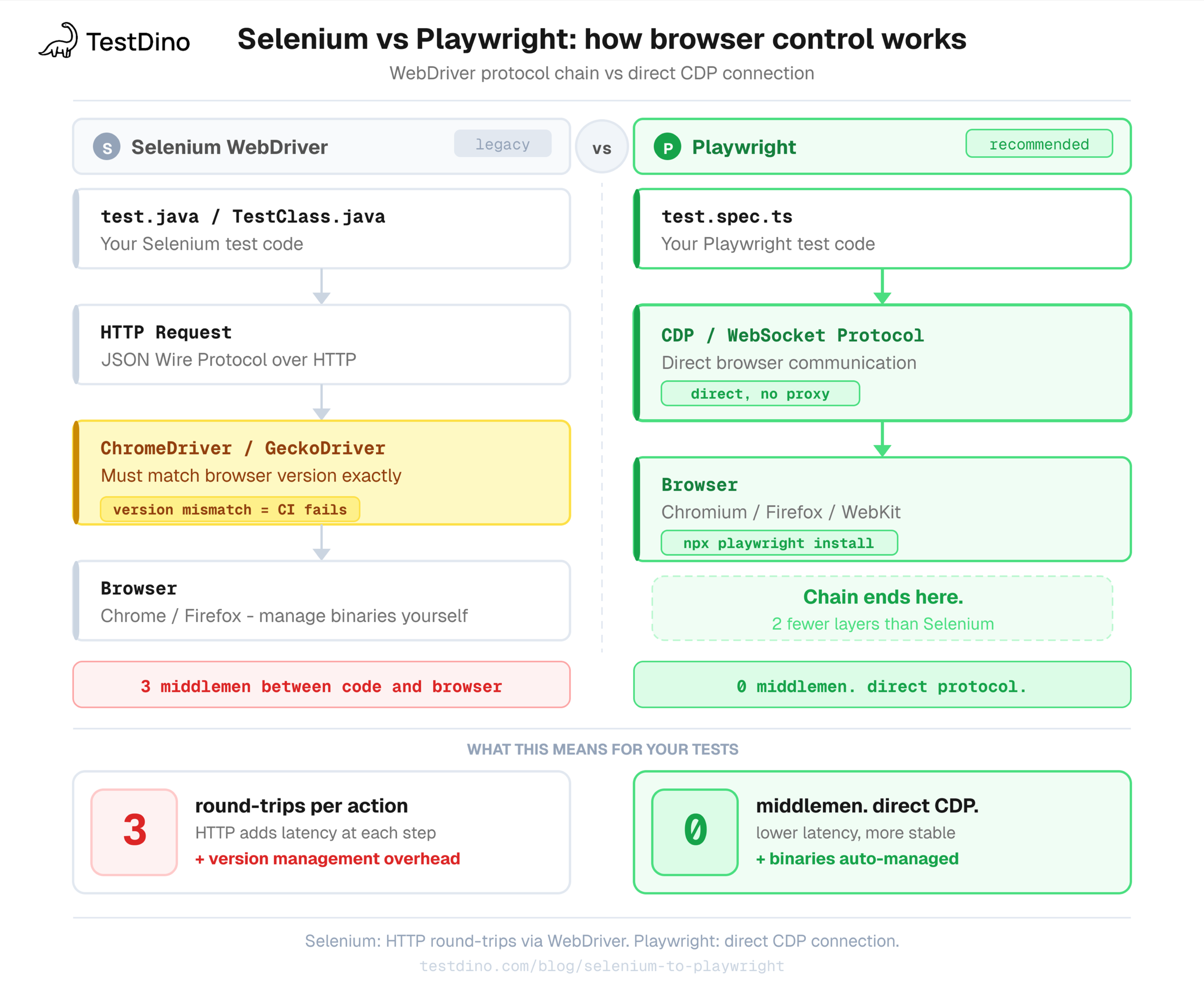Image resolution: width=1204 pixels, height=1000 pixels.
Task: Click the "version mismatch = CI fails" tag
Action: 230,509
